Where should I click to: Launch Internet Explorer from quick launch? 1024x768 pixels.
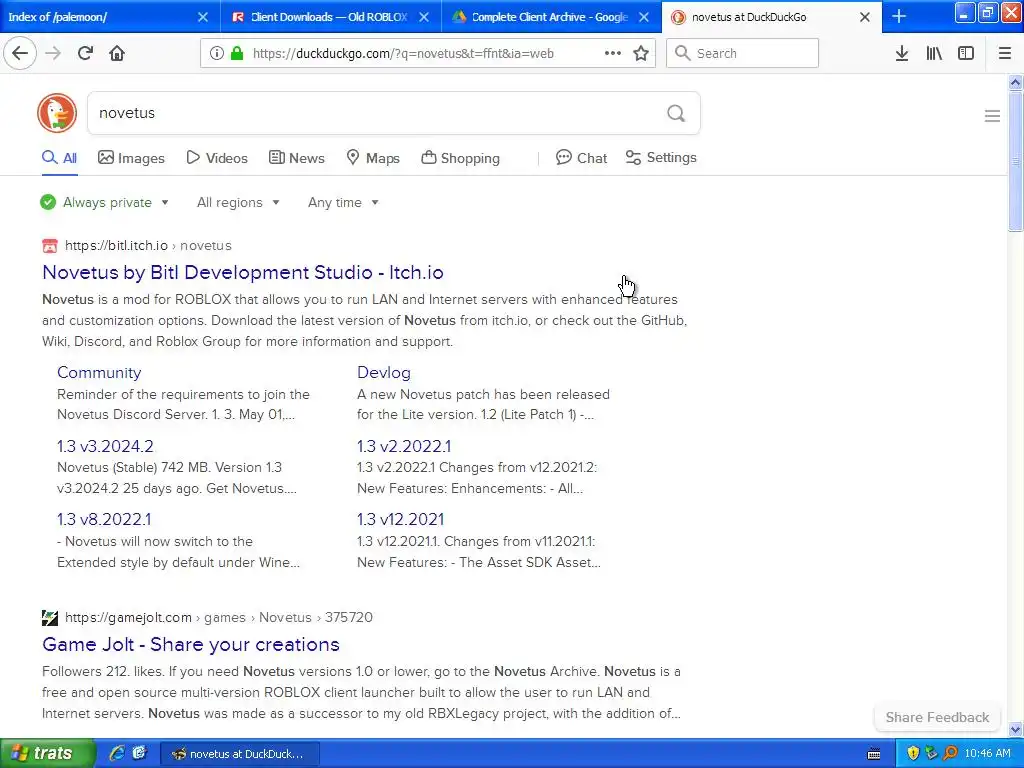pos(118,753)
